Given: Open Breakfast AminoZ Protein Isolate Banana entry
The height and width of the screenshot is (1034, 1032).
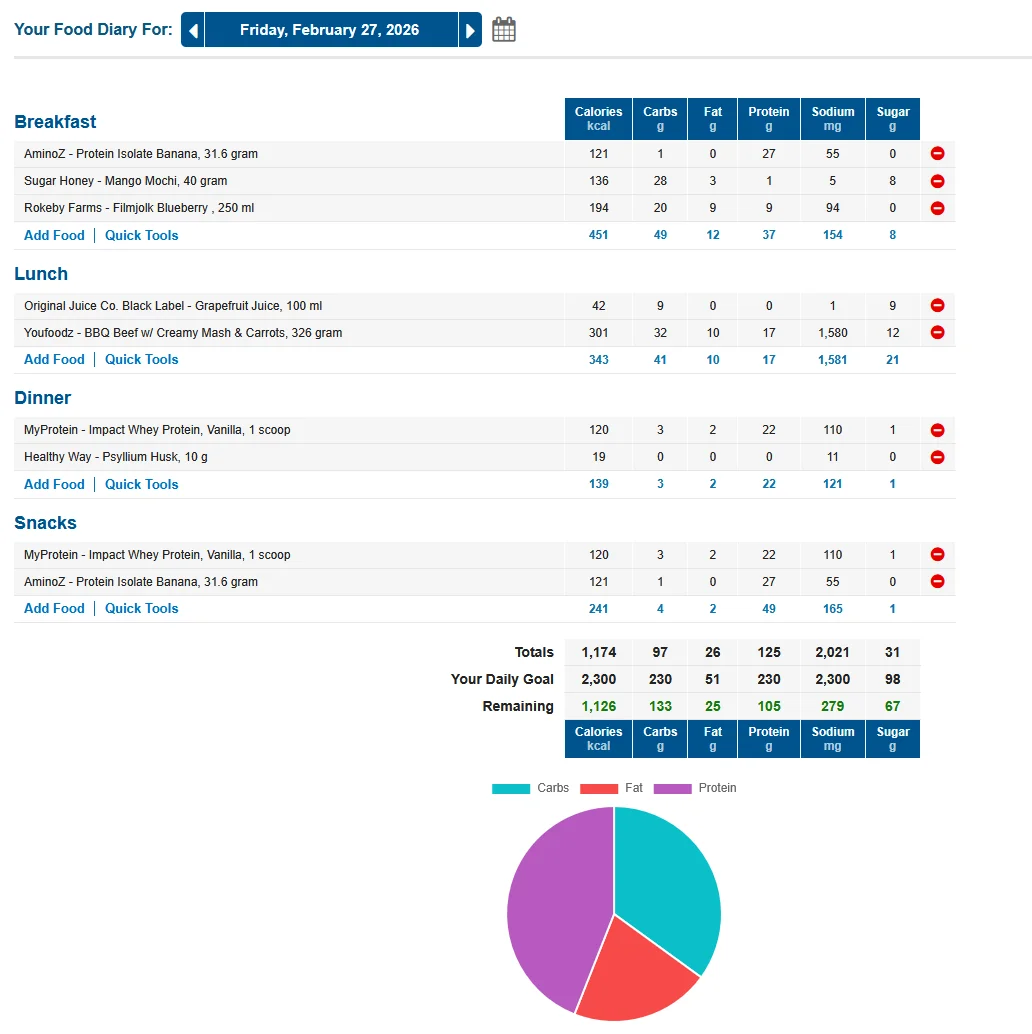Looking at the screenshot, I should pos(140,154).
